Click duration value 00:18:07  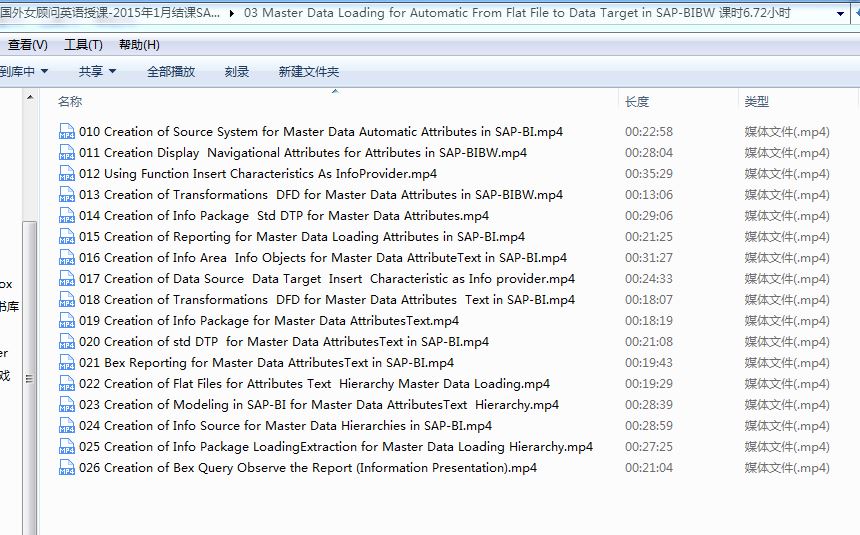pos(649,300)
